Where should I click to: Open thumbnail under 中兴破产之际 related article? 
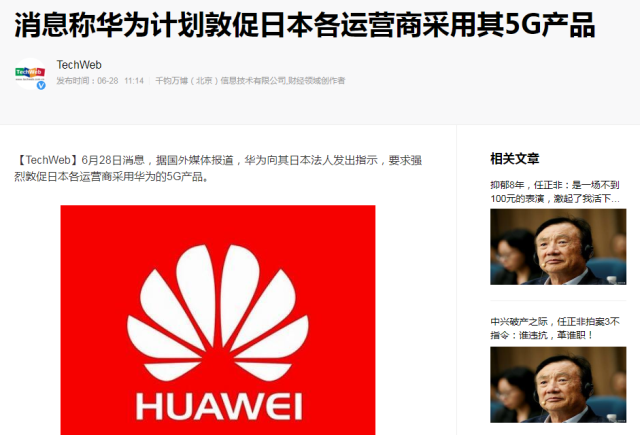click(x=558, y=384)
